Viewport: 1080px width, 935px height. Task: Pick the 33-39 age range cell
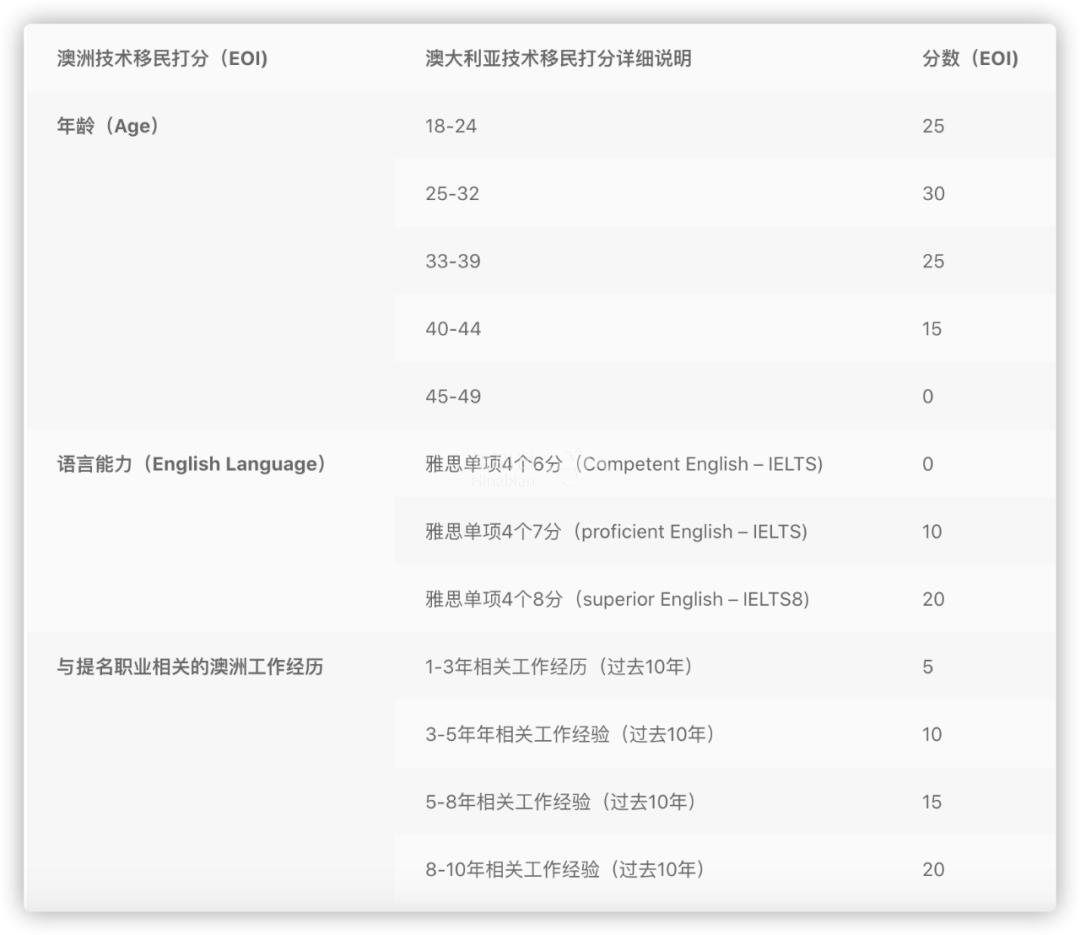point(453,261)
